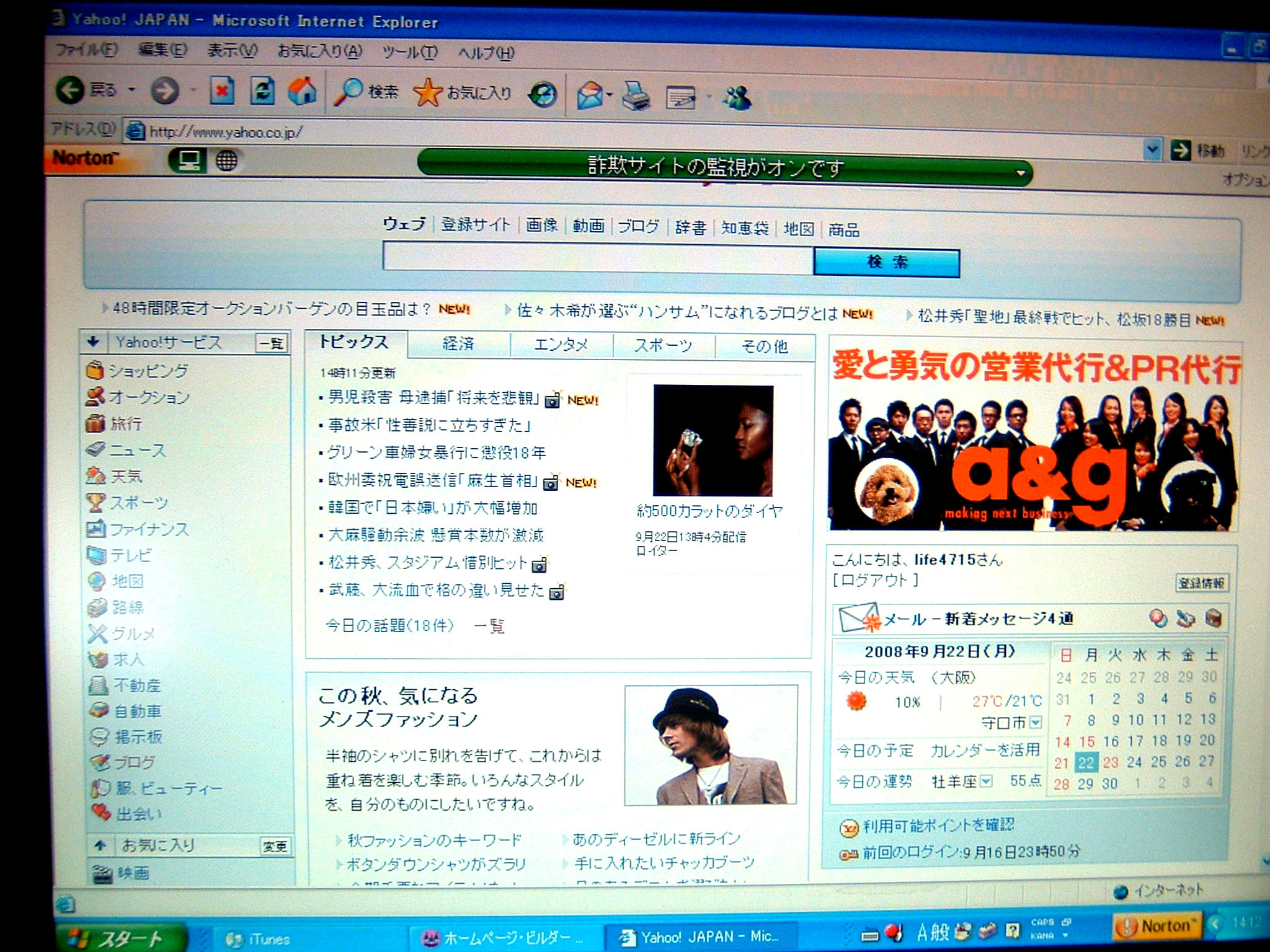Expand the Norton phishing status bar dropdown

pos(1021,173)
